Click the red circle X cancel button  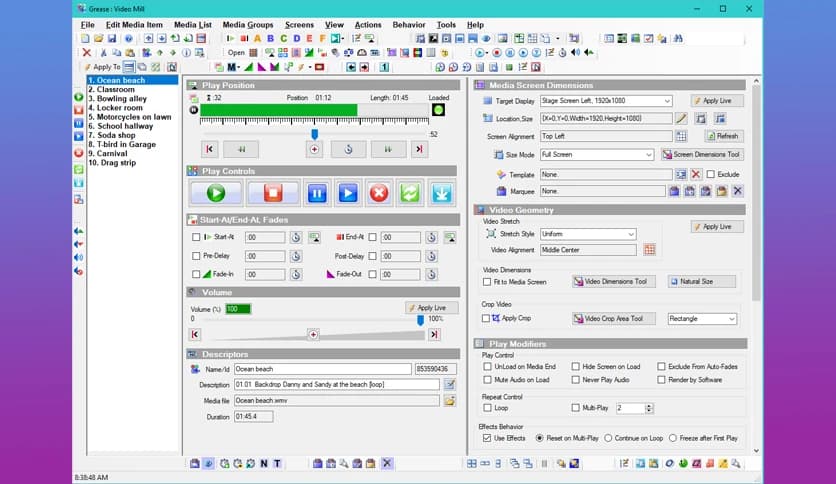tap(379, 193)
